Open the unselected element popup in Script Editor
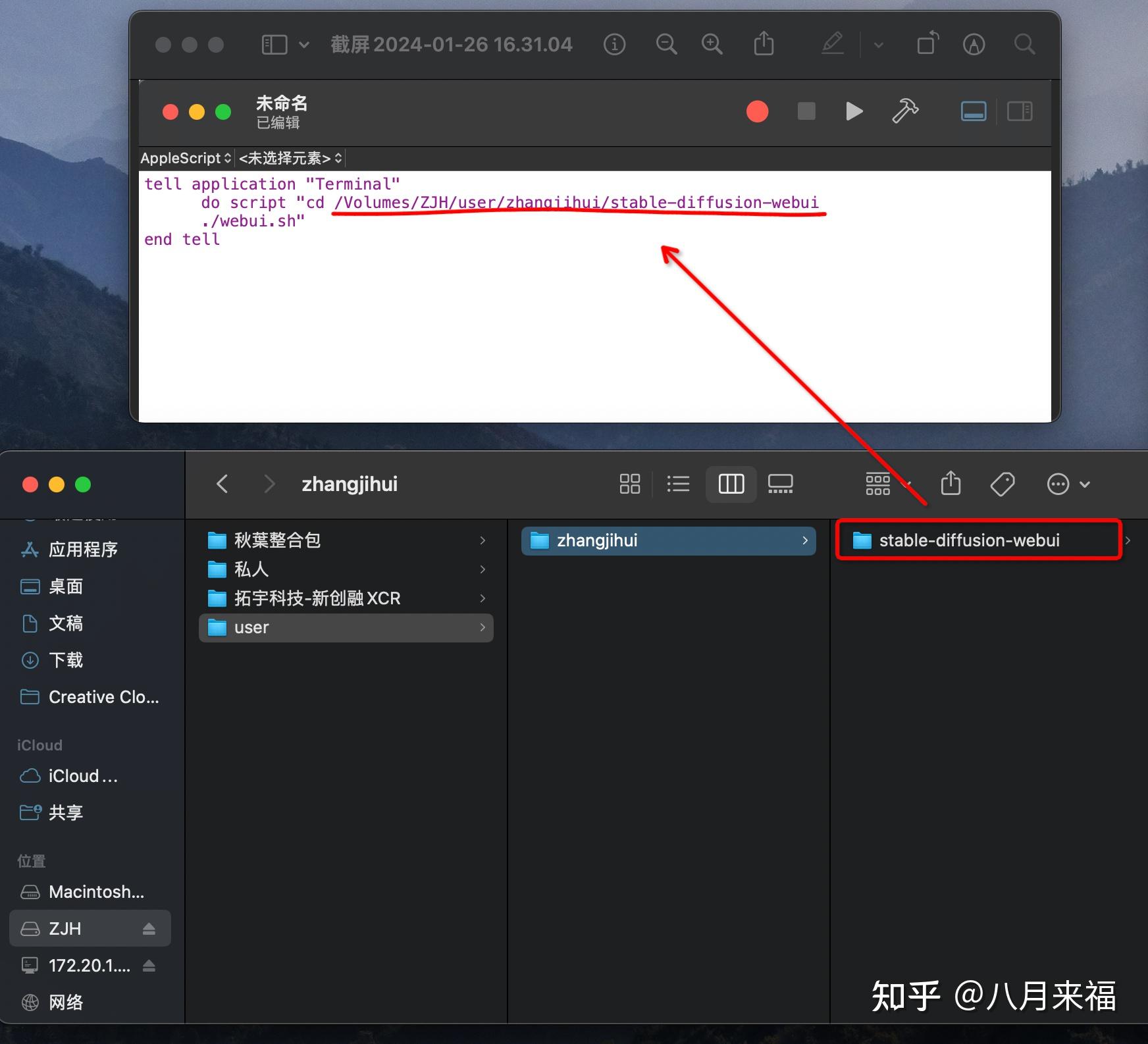Screen dimensions: 1148x1044 click(290, 158)
